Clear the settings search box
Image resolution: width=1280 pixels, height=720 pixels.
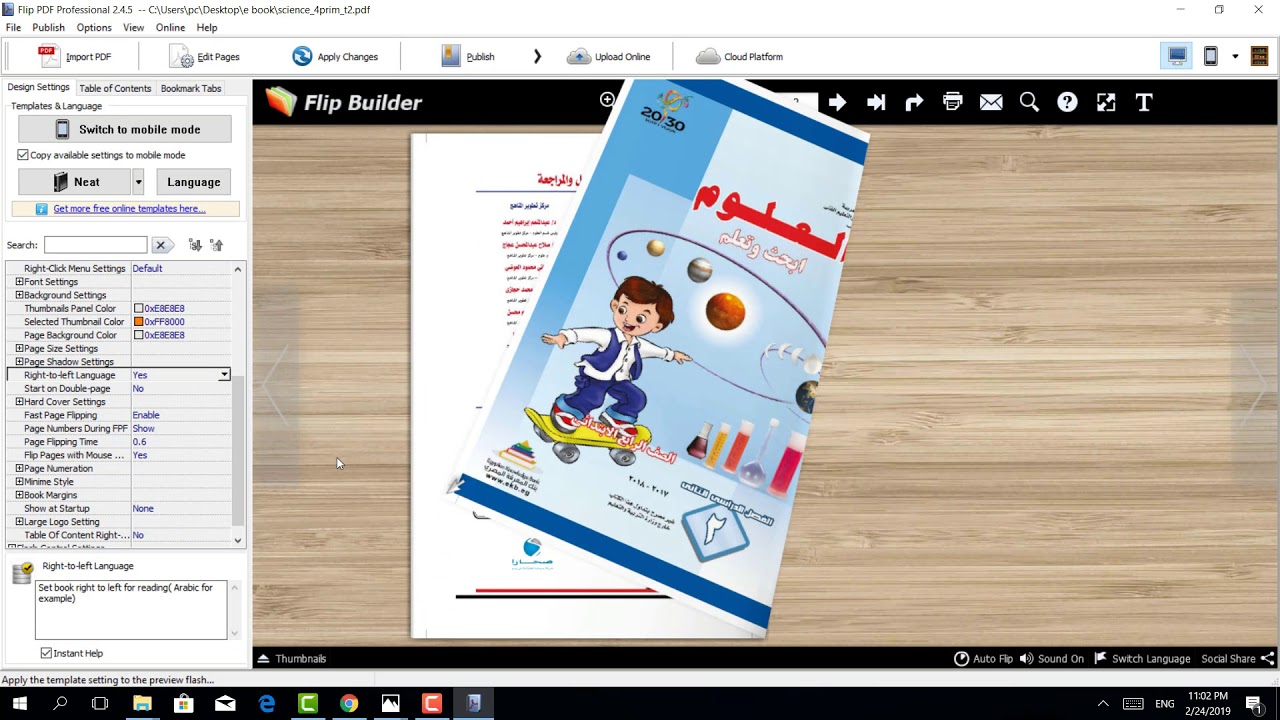pyautogui.click(x=160, y=245)
